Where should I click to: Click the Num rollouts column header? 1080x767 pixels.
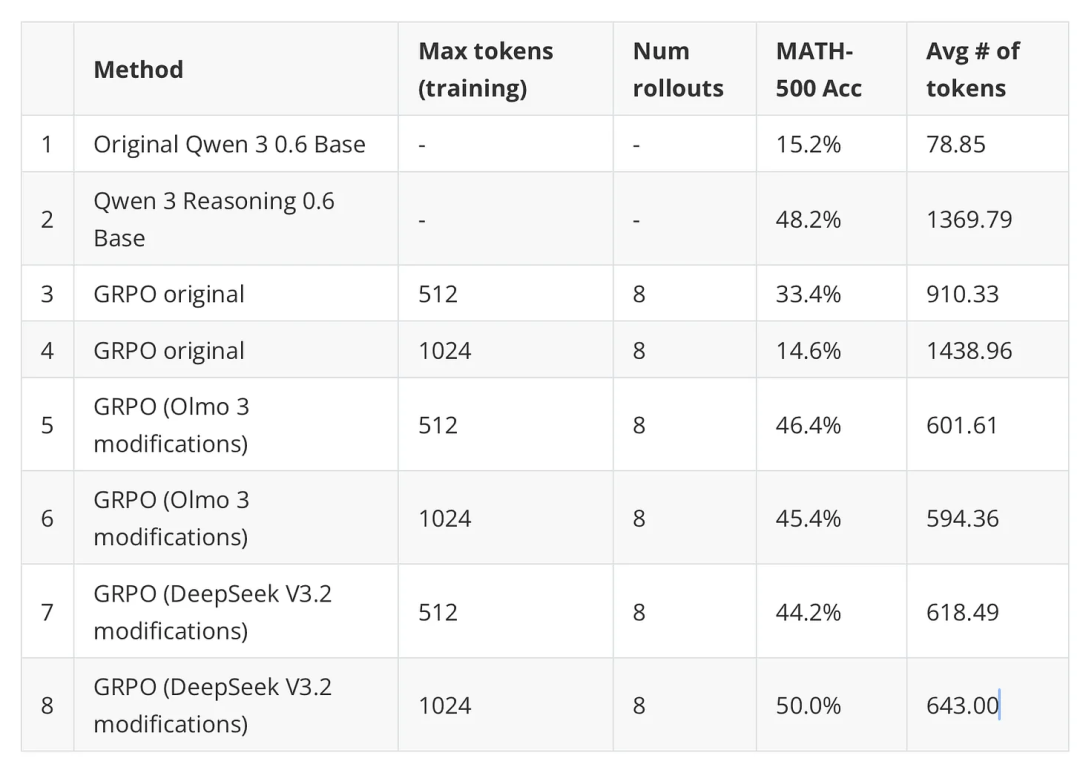(x=678, y=69)
